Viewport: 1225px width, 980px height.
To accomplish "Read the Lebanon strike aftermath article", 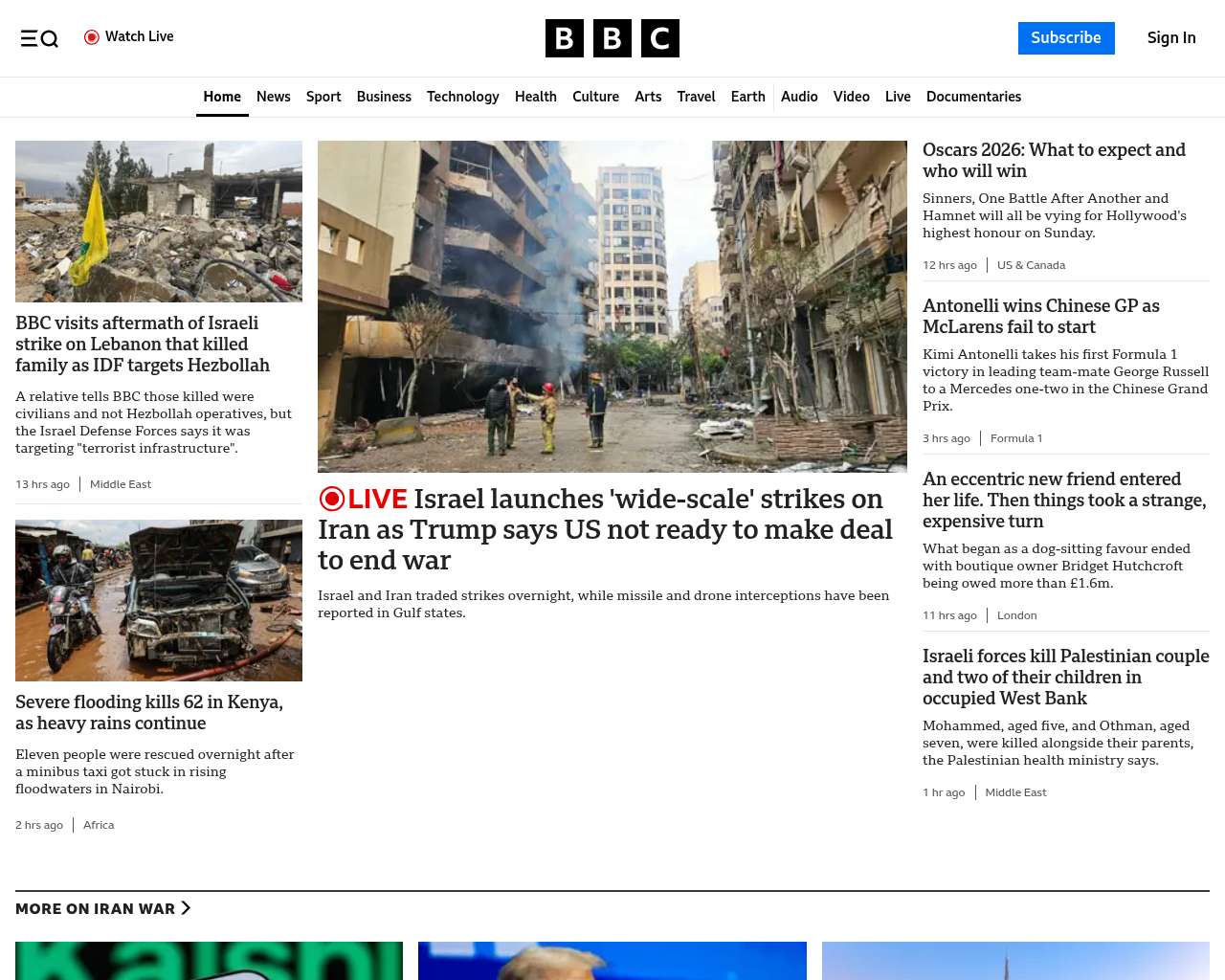I will (143, 345).
